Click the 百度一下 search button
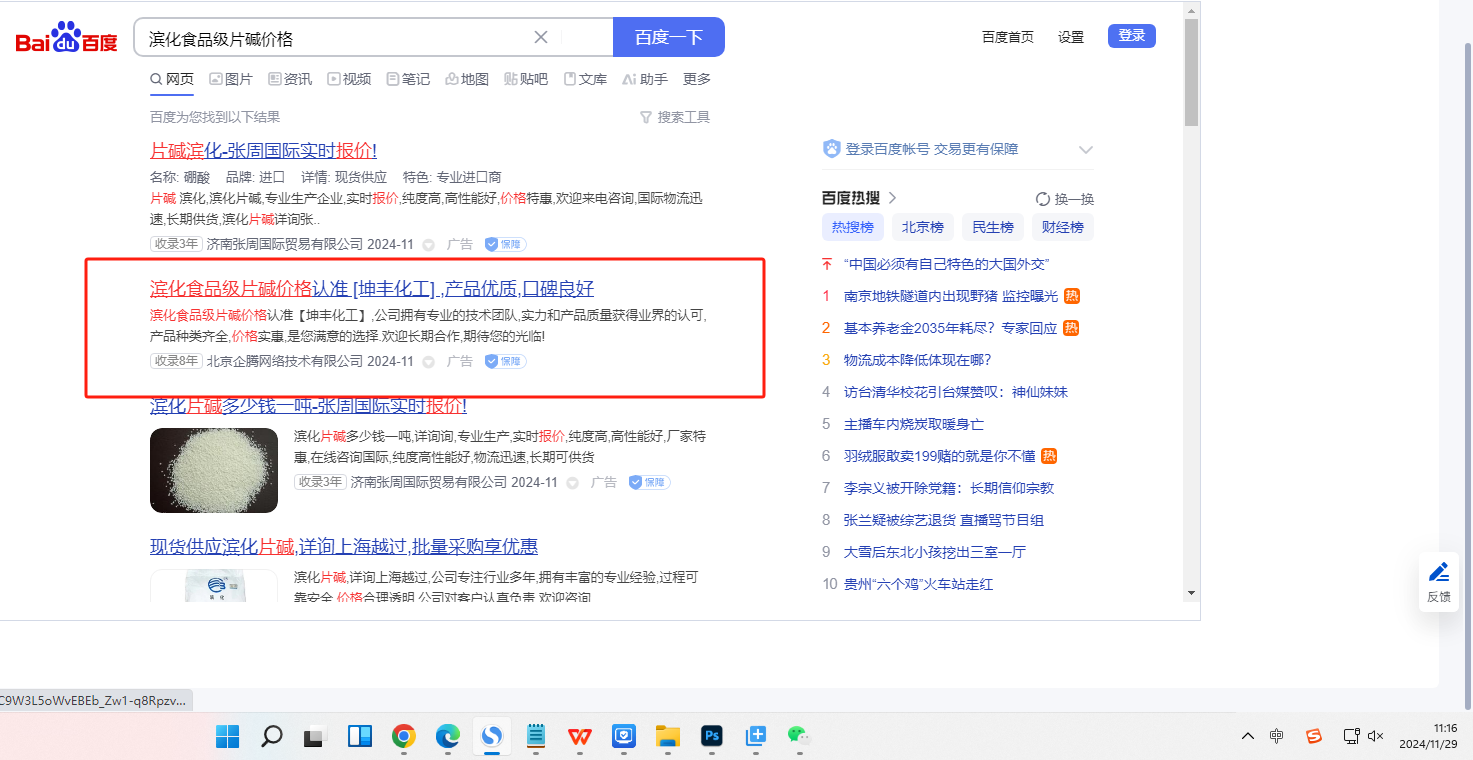Screen dimensions: 1473x760 668,37
